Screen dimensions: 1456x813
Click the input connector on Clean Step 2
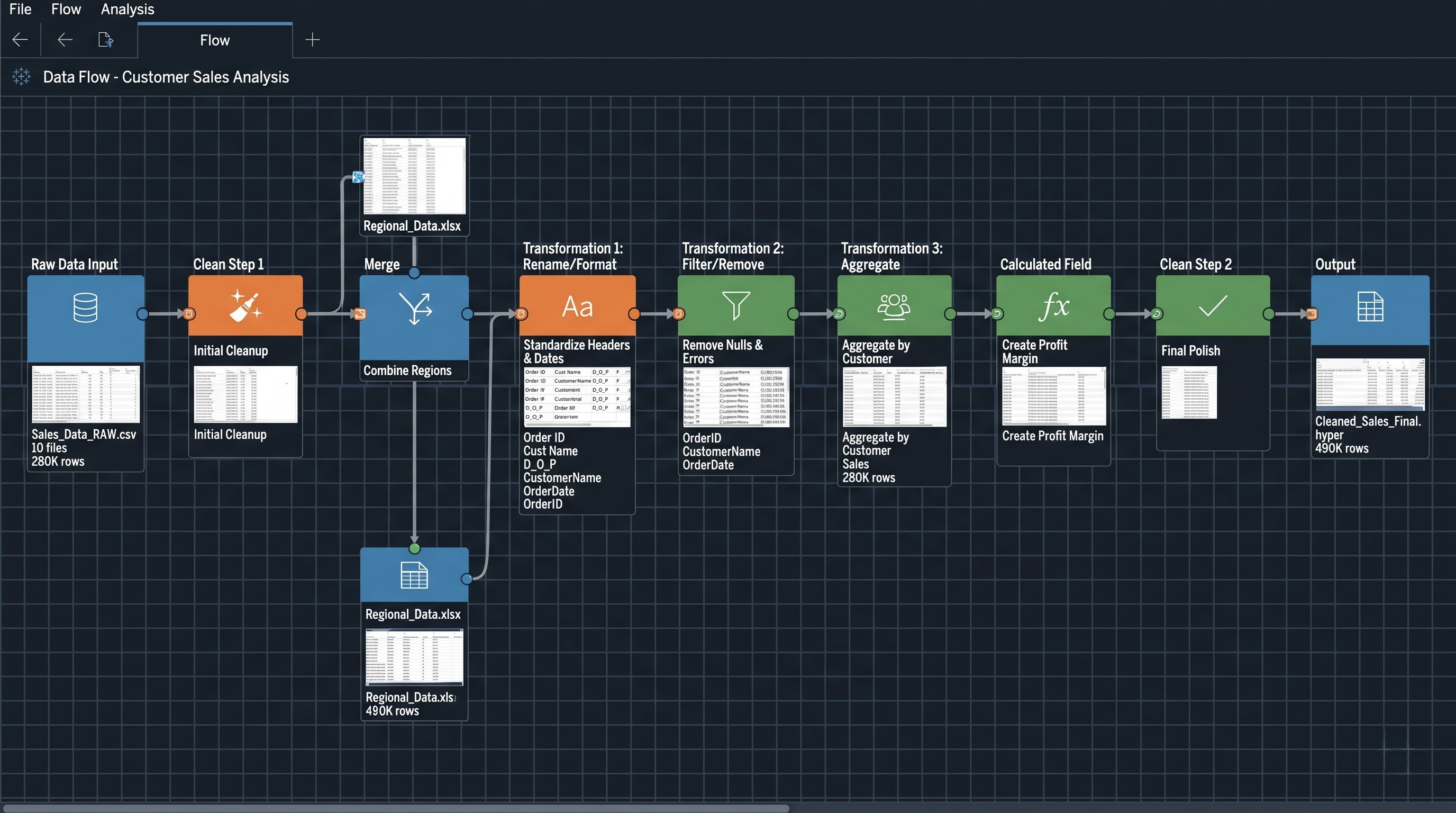pyautogui.click(x=1157, y=314)
